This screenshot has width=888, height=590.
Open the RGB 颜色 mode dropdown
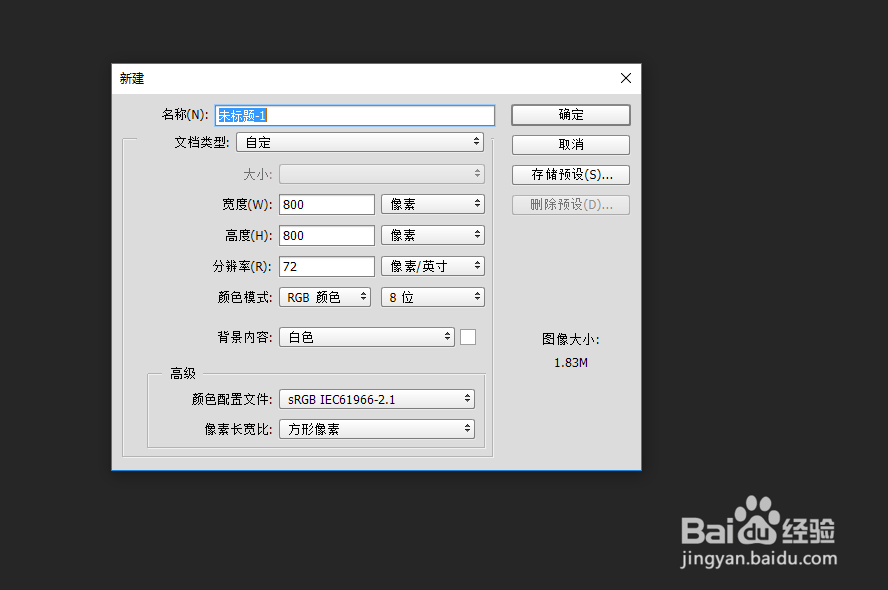(325, 297)
